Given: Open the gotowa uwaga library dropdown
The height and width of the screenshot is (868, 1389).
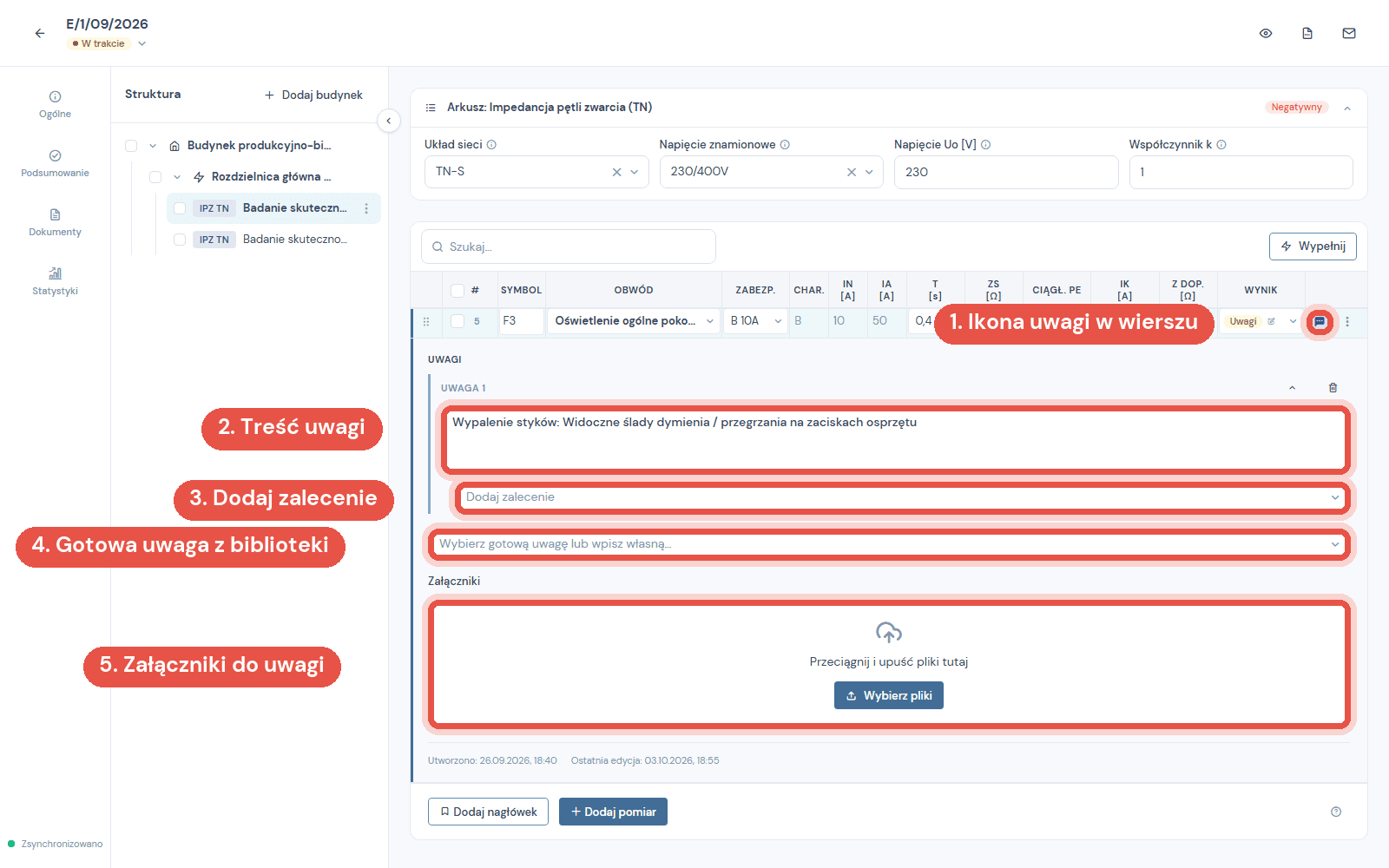Looking at the screenshot, I should tap(888, 544).
